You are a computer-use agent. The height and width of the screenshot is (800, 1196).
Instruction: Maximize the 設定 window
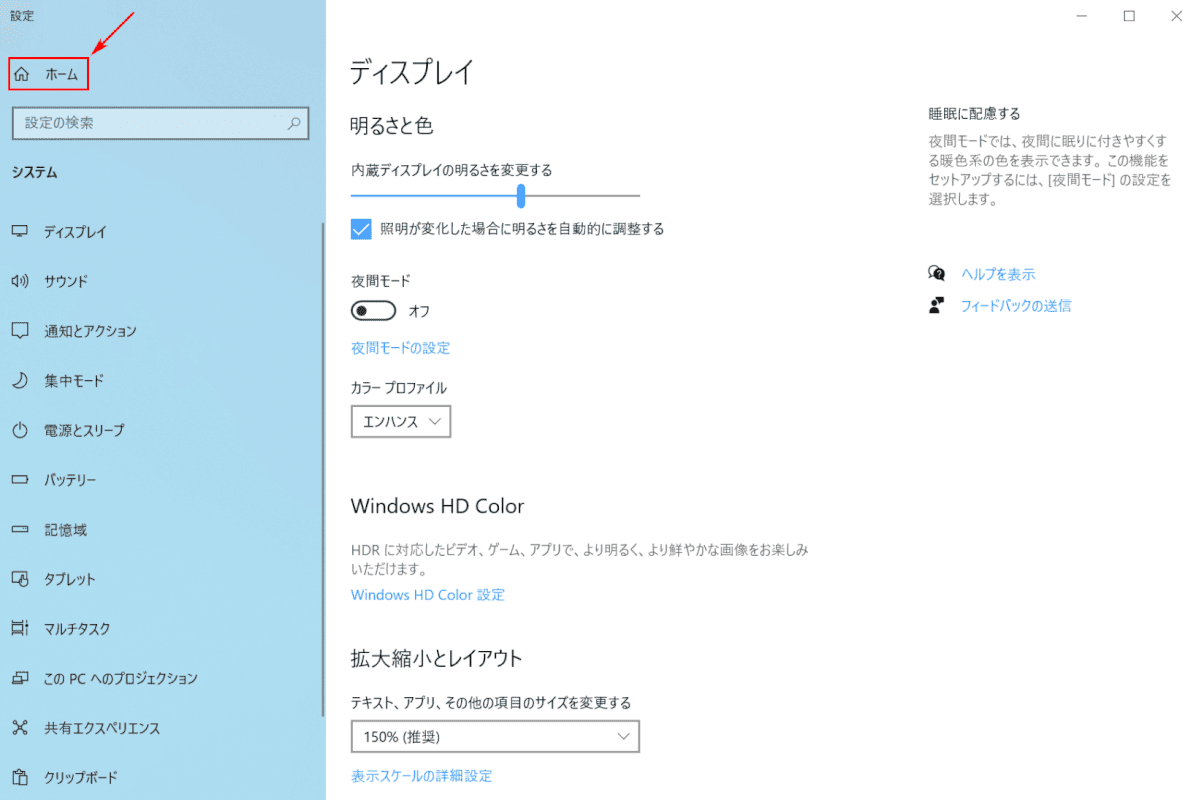(x=1129, y=16)
